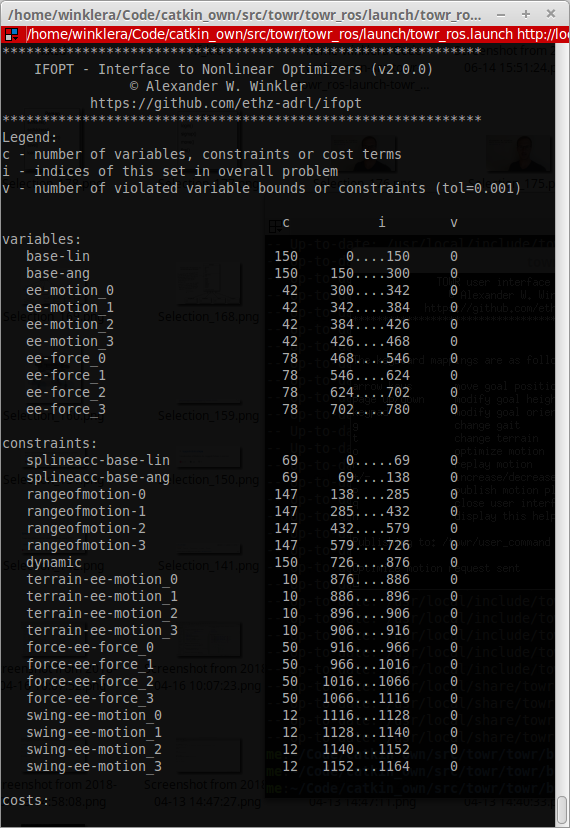Viewport: 570px width, 828px height.
Task: Click the 'rangeofmotion-1' constraint name
Action: coord(86,511)
